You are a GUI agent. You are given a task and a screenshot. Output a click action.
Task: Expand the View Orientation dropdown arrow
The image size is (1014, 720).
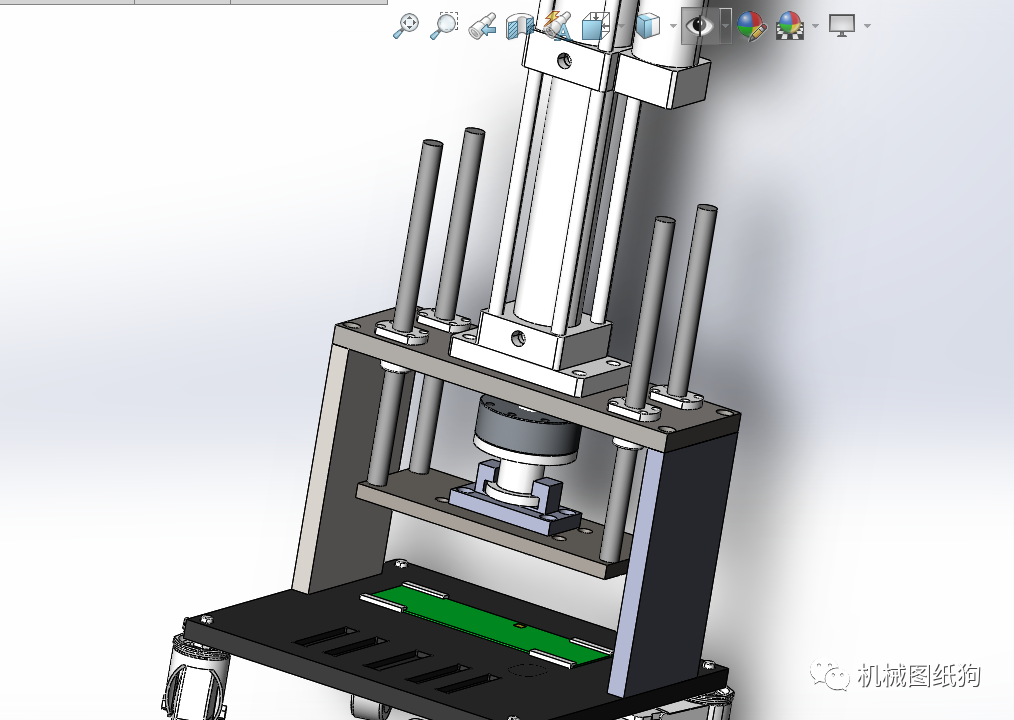(621, 26)
